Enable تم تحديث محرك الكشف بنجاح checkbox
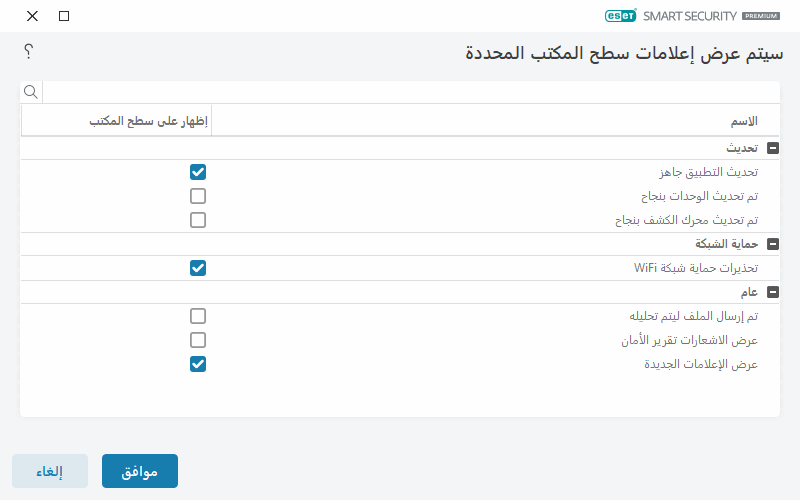The width and height of the screenshot is (800, 500). click(198, 220)
